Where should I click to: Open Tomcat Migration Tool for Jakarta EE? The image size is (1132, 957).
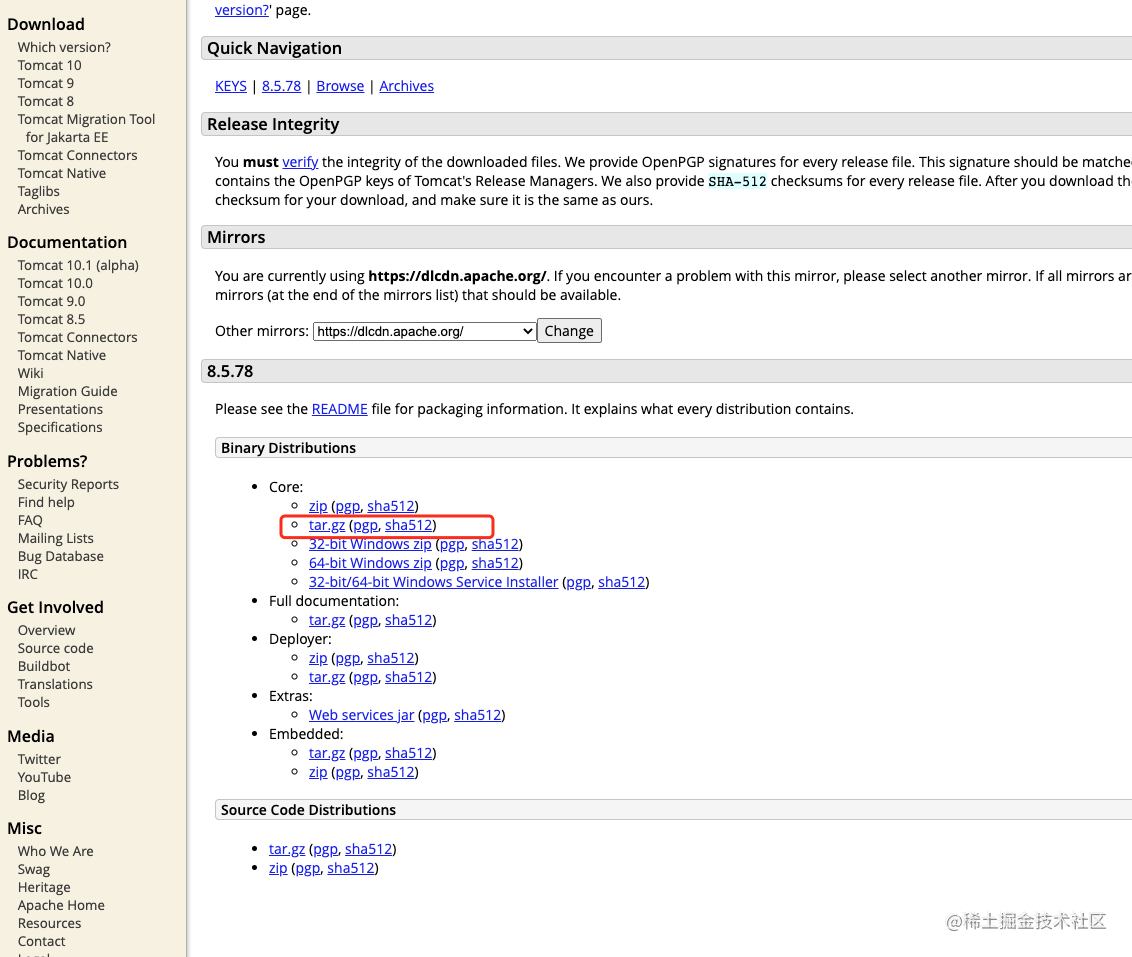coord(87,128)
